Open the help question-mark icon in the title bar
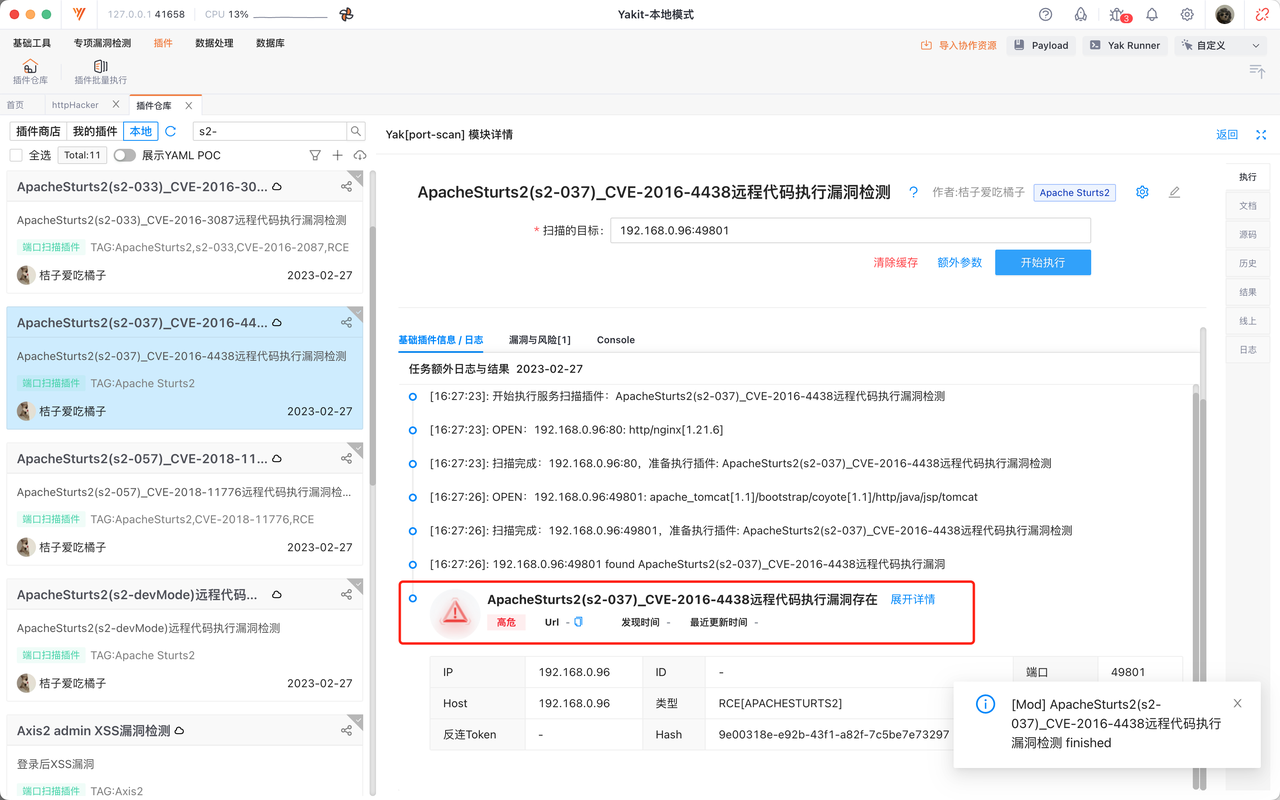 pos(1046,15)
